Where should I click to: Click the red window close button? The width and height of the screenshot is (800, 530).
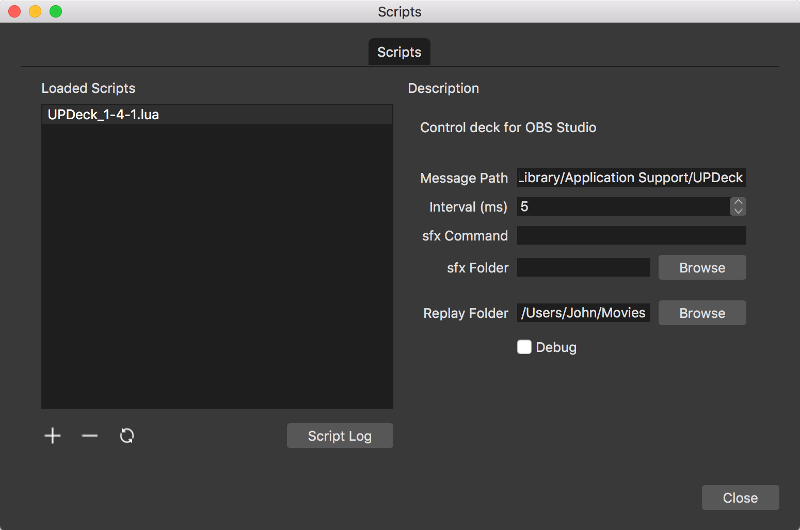pos(15,12)
